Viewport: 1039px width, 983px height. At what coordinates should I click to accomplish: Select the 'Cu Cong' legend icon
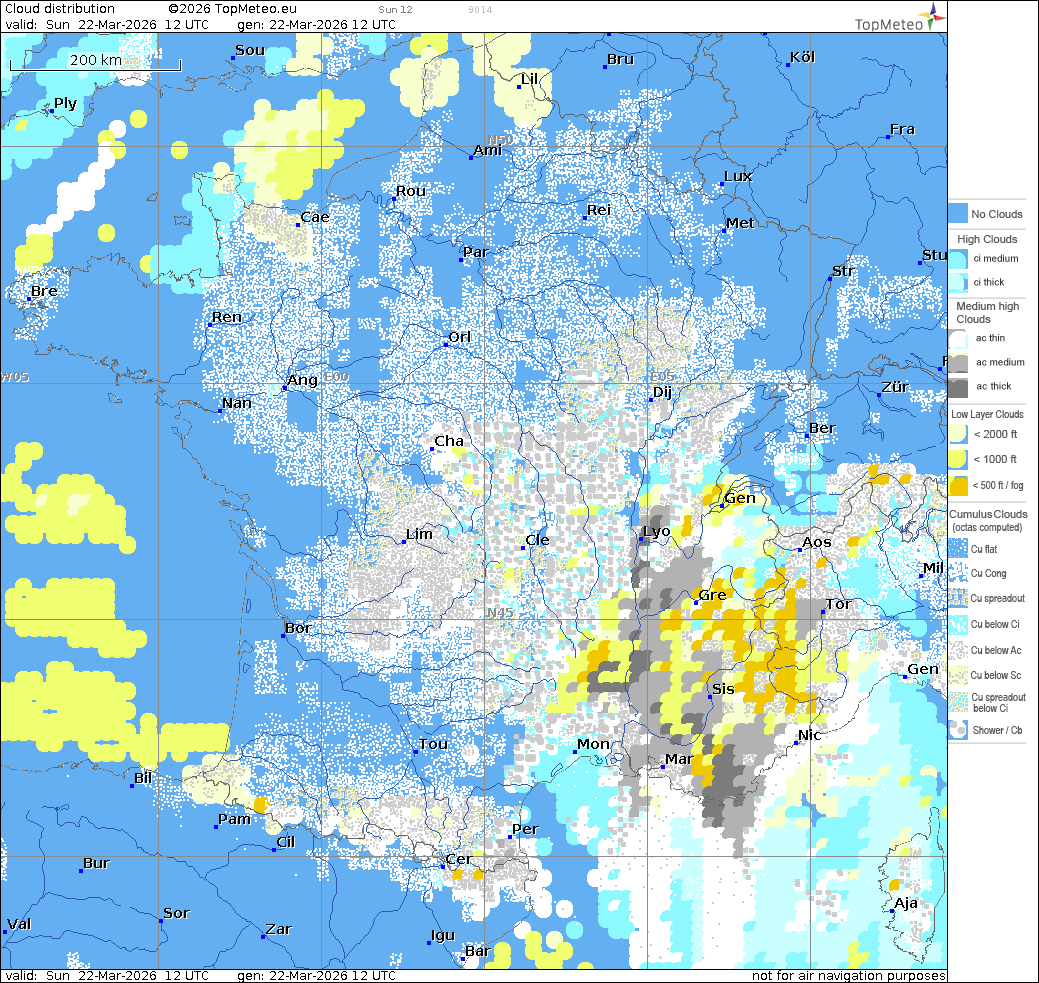coord(958,574)
